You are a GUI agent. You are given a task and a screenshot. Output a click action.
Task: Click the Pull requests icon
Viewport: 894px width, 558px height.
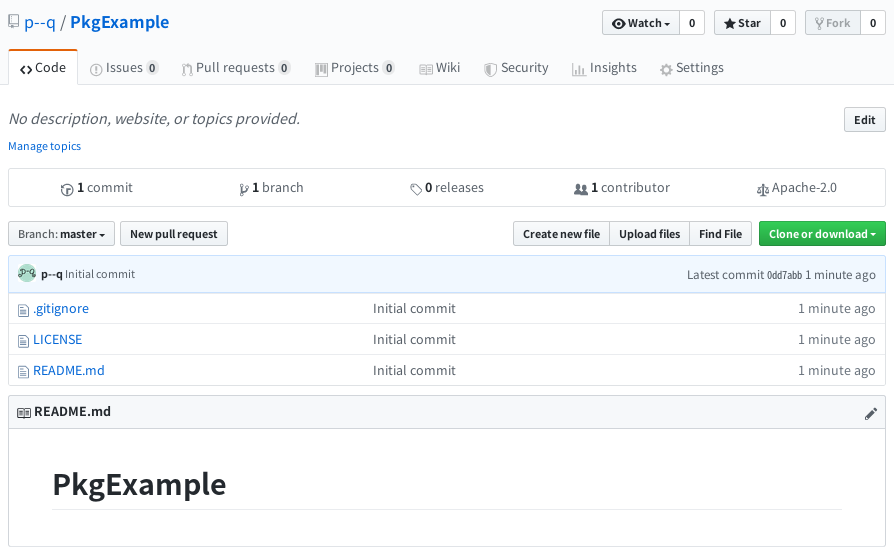(187, 70)
